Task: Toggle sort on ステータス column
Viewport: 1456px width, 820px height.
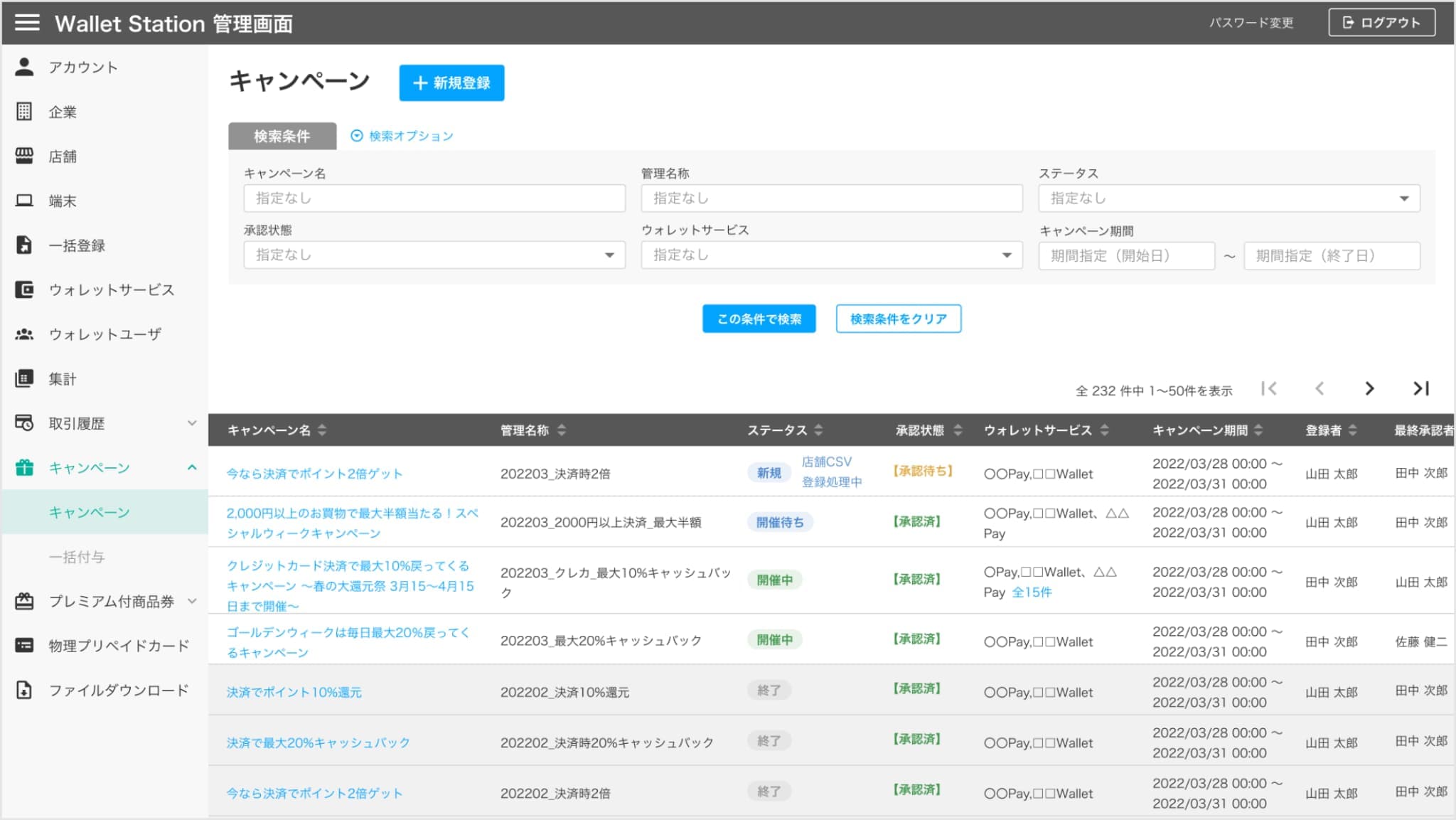Action: (x=818, y=430)
